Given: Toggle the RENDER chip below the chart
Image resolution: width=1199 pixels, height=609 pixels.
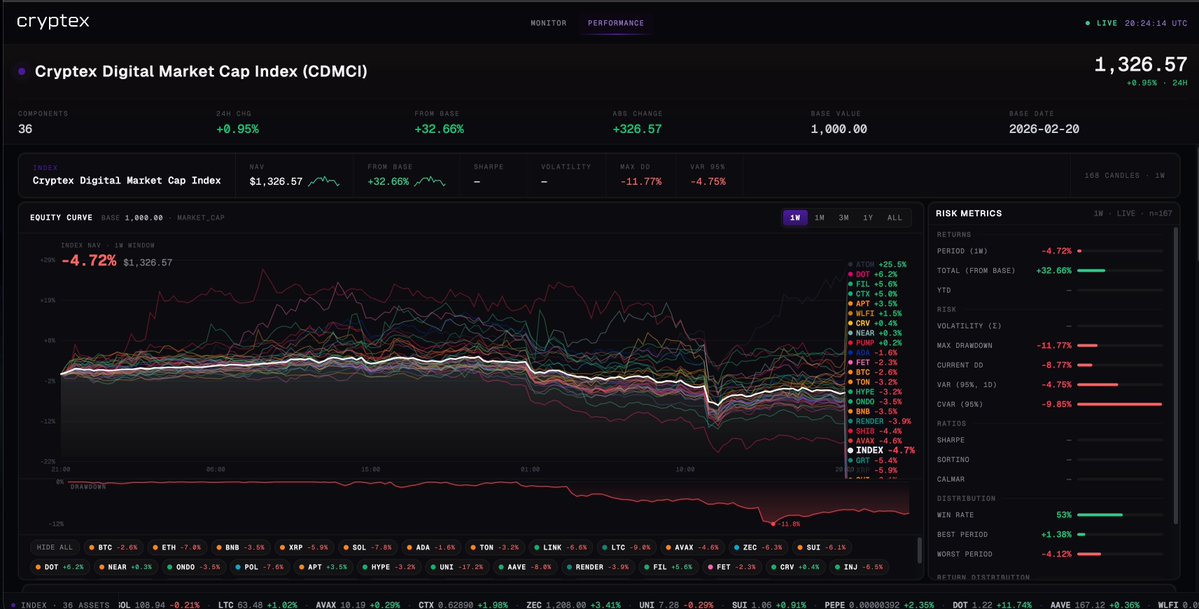Looking at the screenshot, I should click(596, 568).
